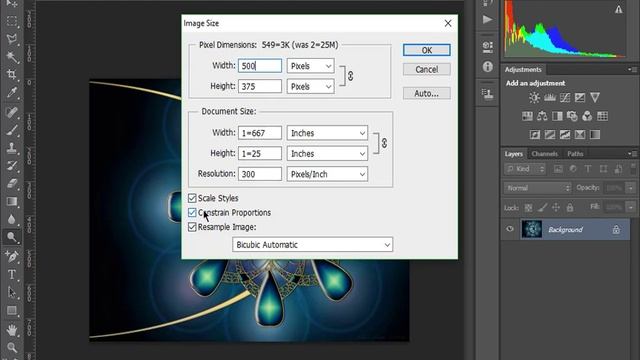Select the Horizontal Type tool
The width and height of the screenshot is (640, 360).
[12, 275]
